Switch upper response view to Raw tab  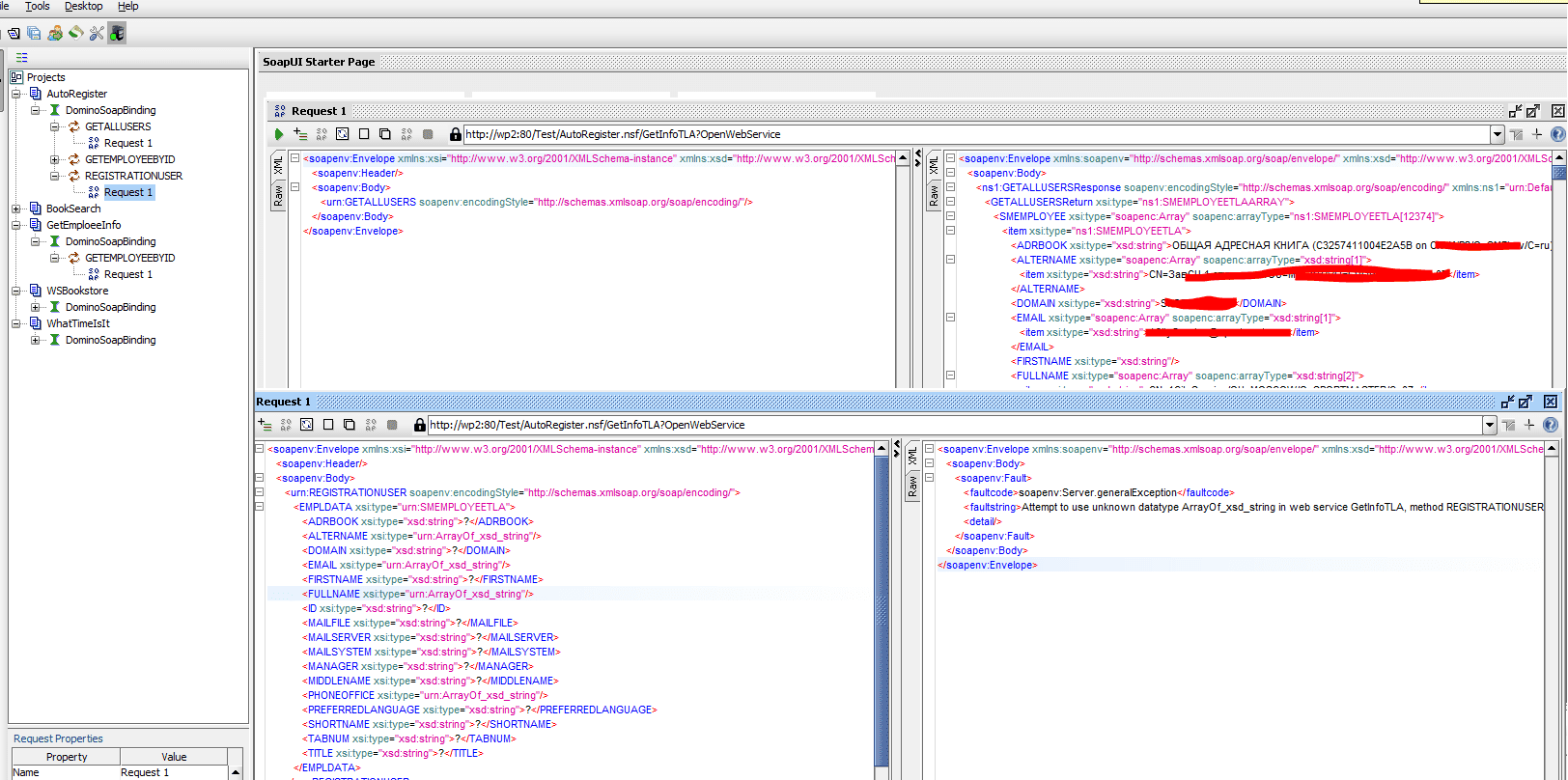[934, 196]
